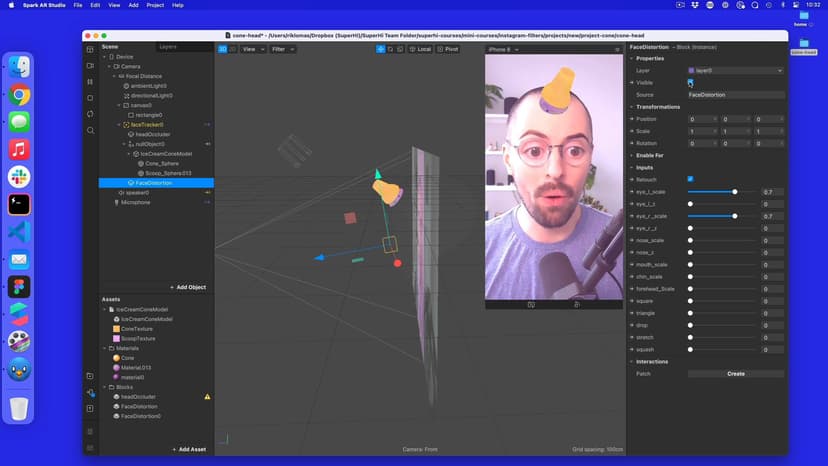Collapse the Blocks folder in Assets

pos(105,387)
